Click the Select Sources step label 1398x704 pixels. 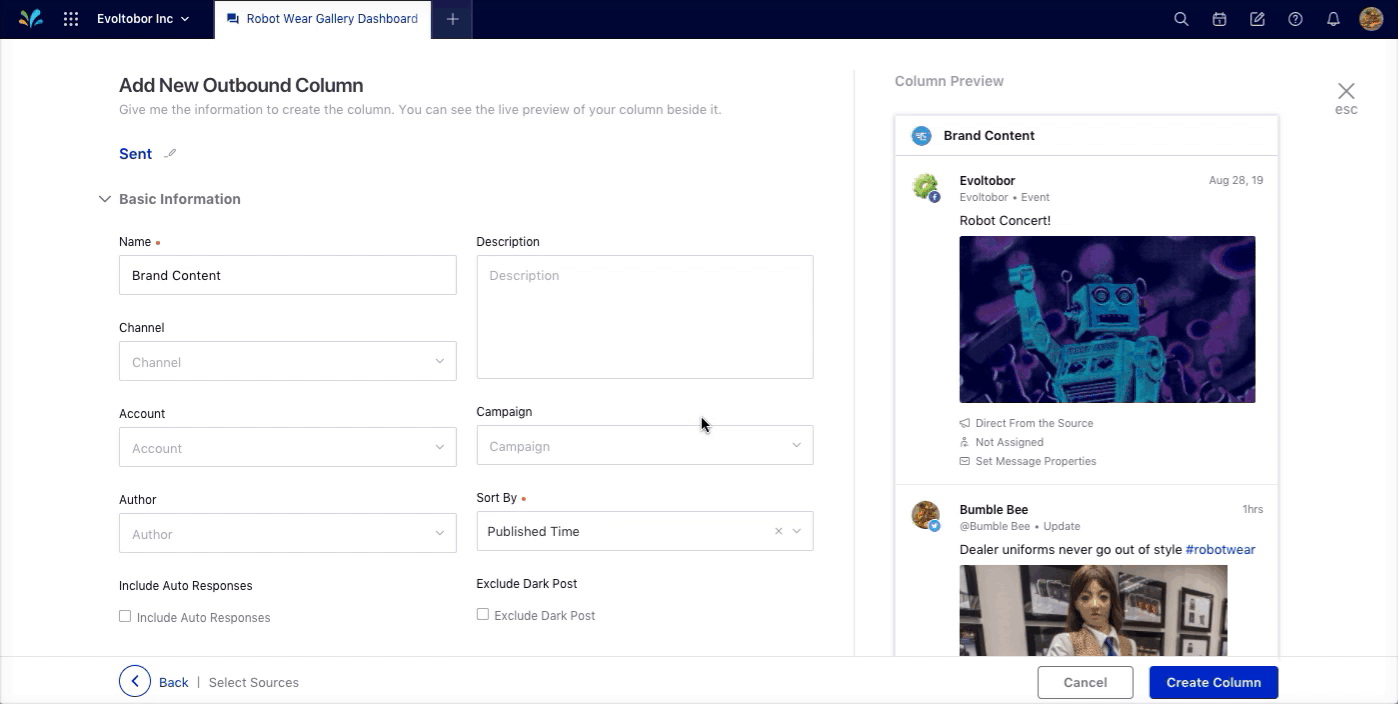(254, 683)
